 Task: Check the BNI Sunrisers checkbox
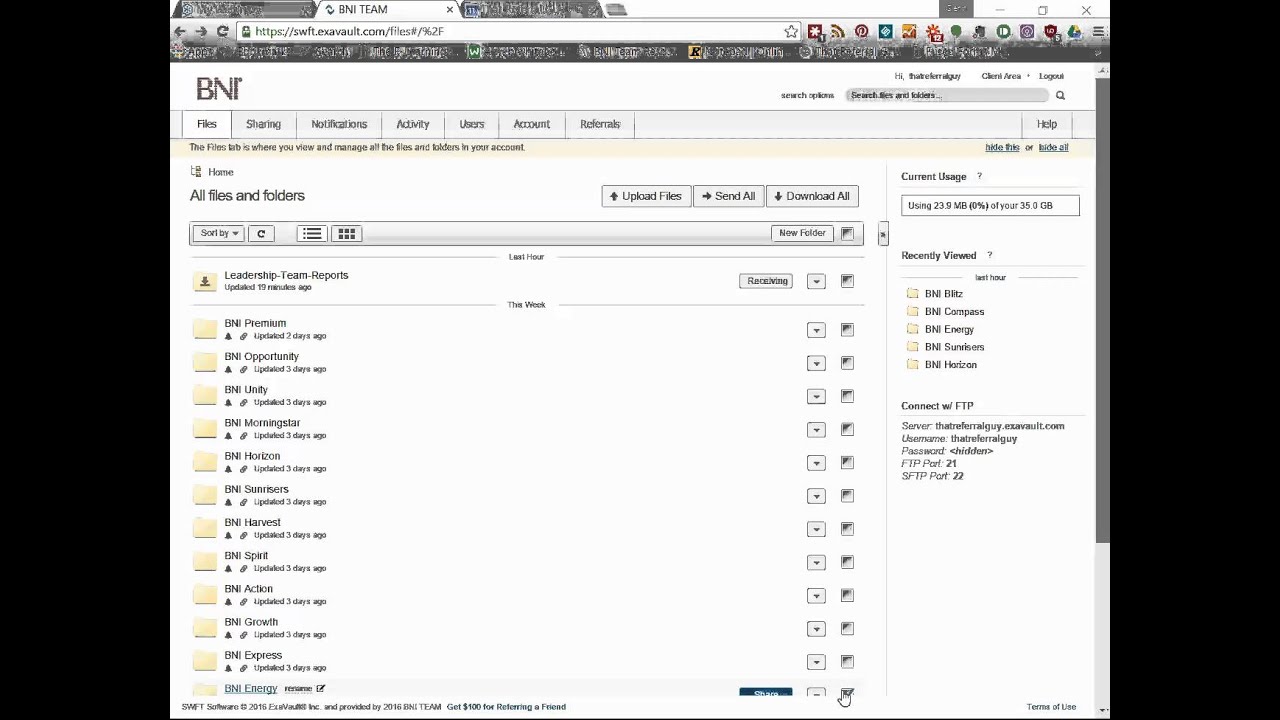tap(847, 495)
